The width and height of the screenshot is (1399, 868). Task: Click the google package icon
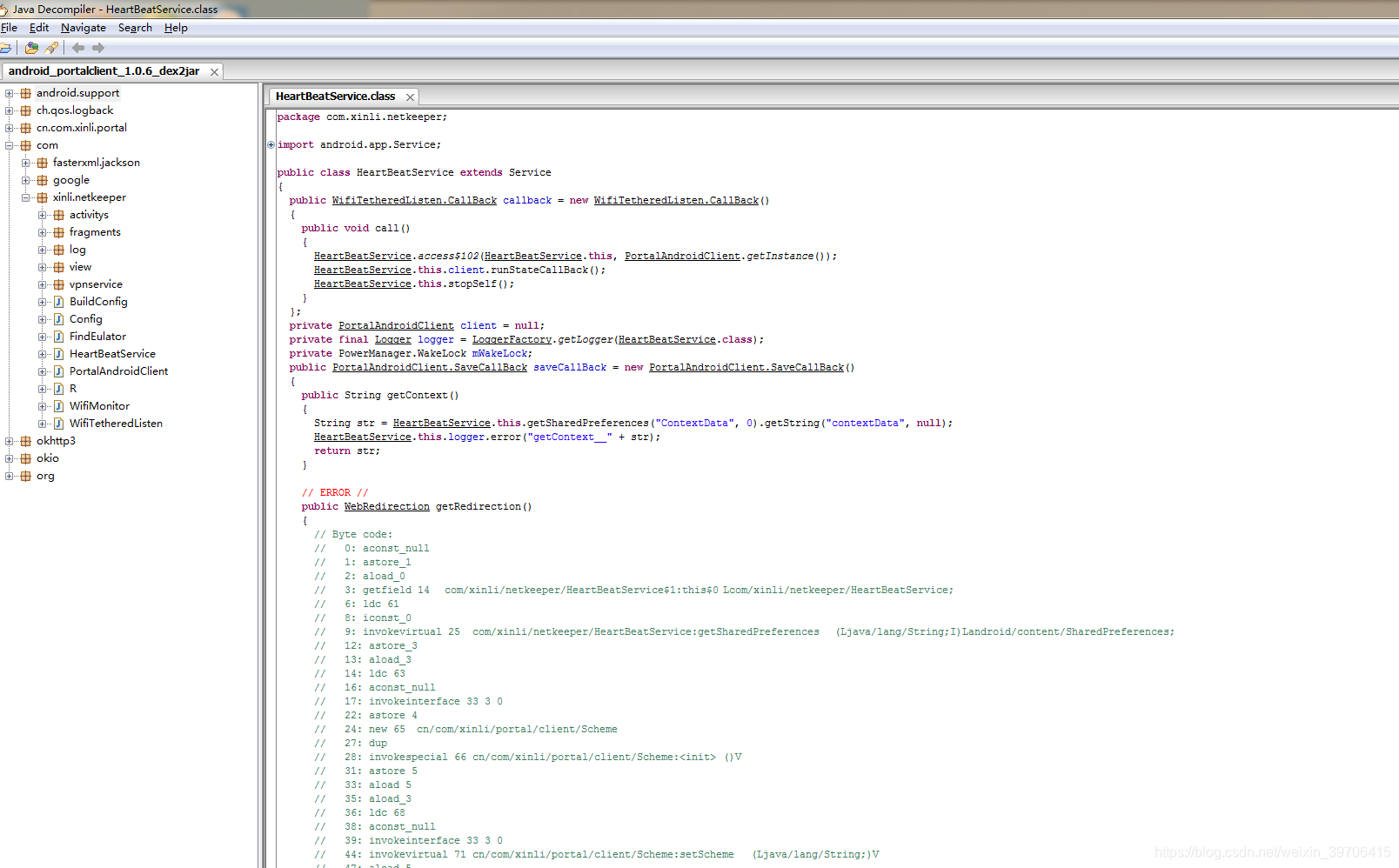coord(43,180)
